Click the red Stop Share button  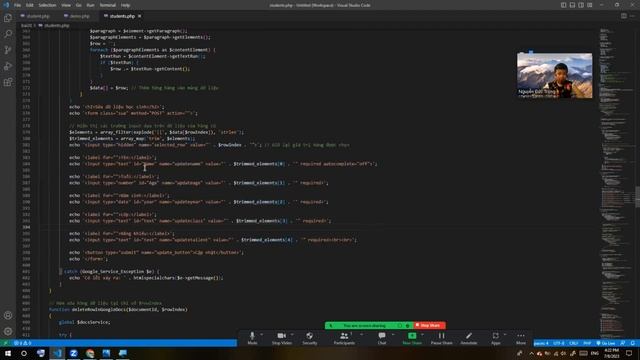tap(429, 325)
